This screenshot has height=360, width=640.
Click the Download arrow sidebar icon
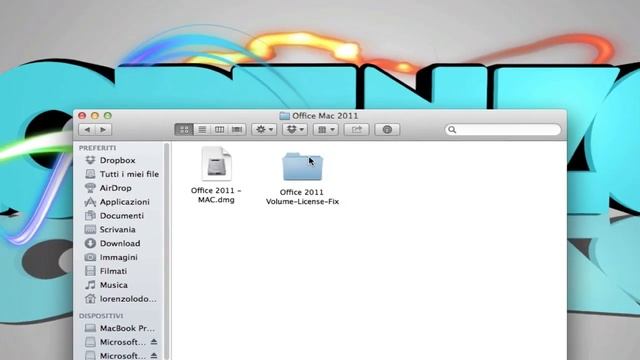point(90,243)
